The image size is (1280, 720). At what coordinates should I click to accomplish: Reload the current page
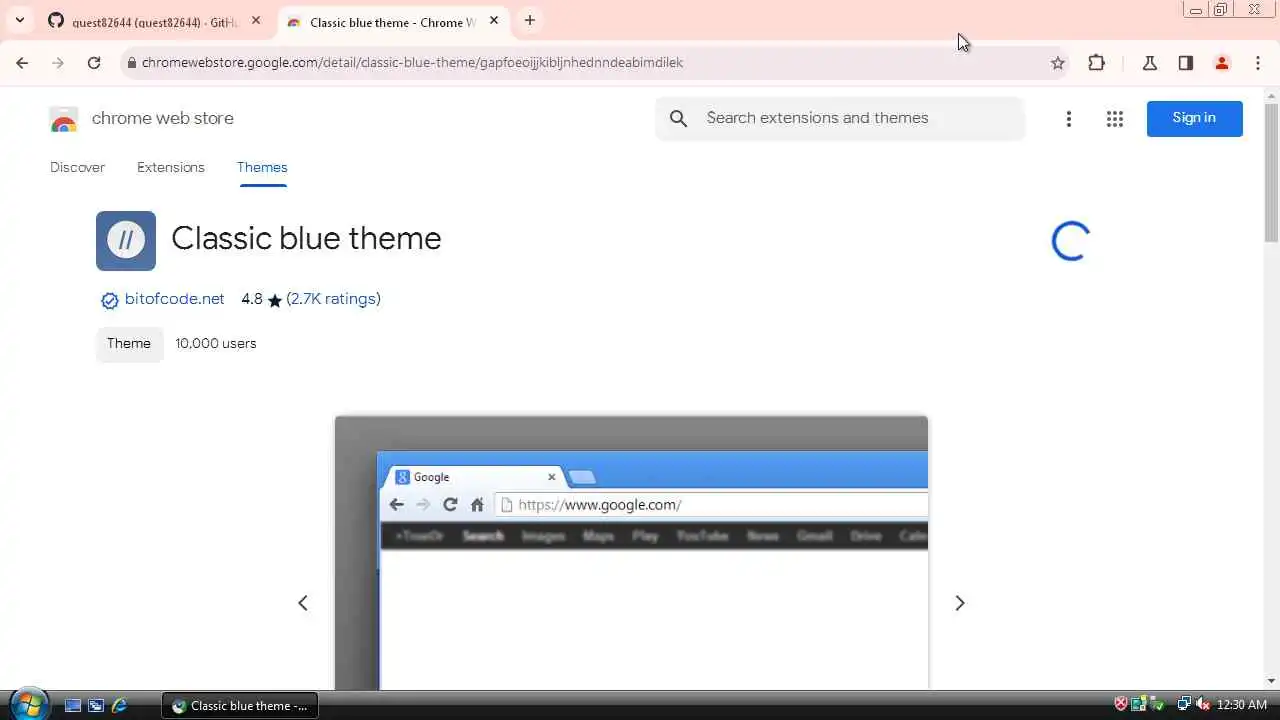pyautogui.click(x=94, y=63)
